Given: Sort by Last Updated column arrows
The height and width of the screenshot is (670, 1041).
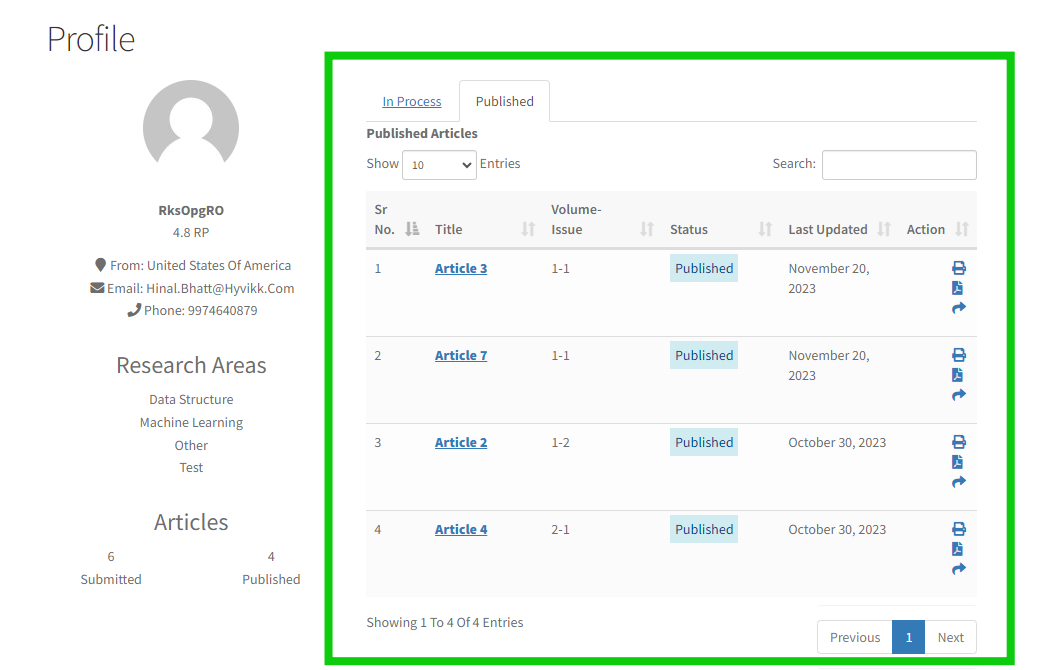Looking at the screenshot, I should click(x=884, y=229).
